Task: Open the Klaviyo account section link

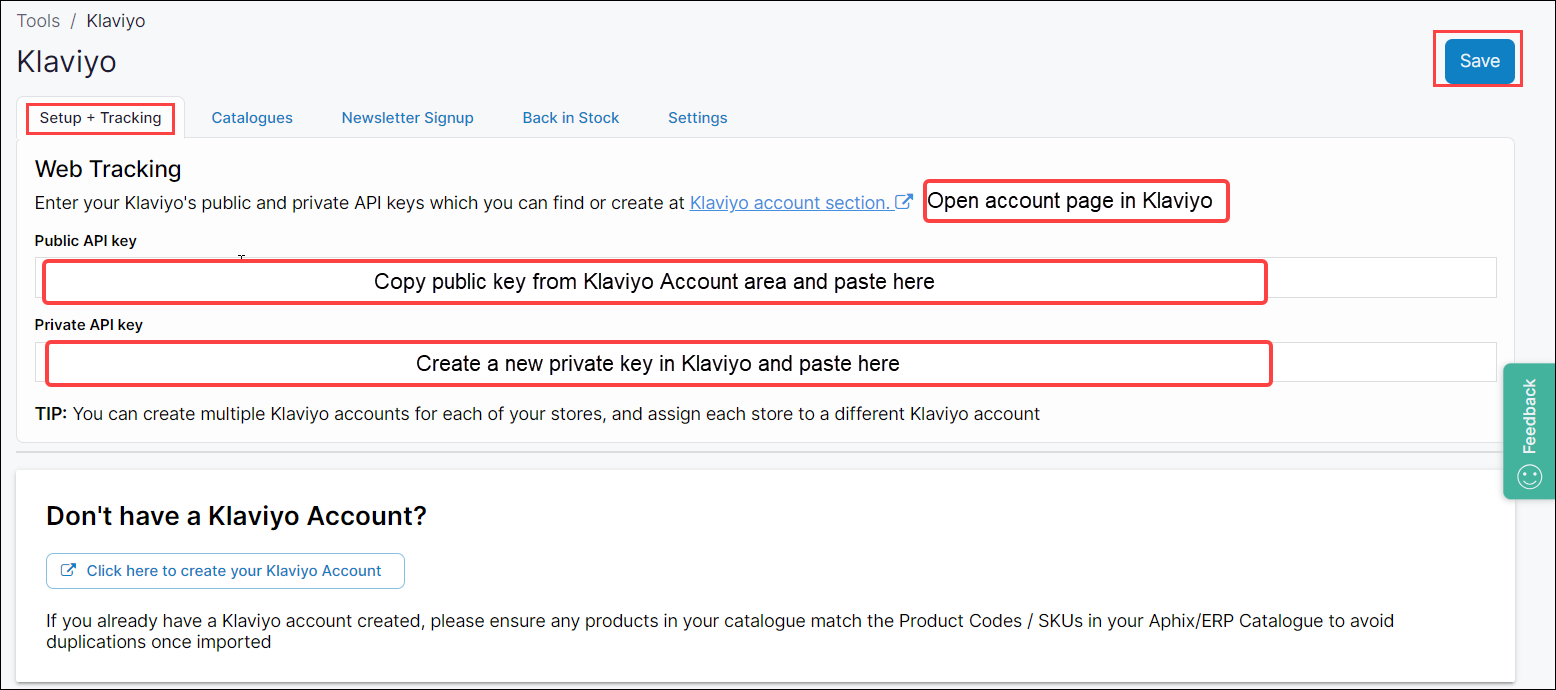Action: click(x=790, y=203)
